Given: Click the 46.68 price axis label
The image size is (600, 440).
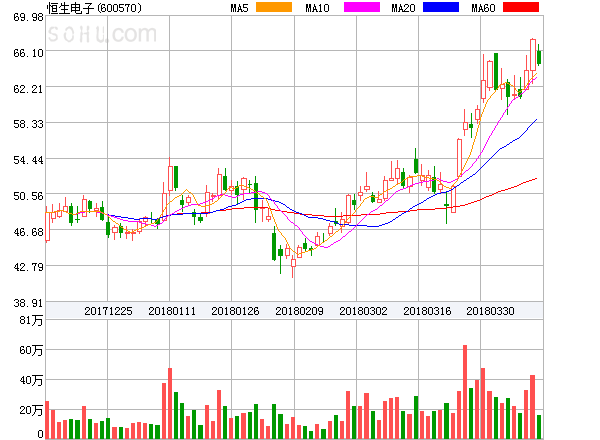Looking at the screenshot, I should [x=28, y=232].
